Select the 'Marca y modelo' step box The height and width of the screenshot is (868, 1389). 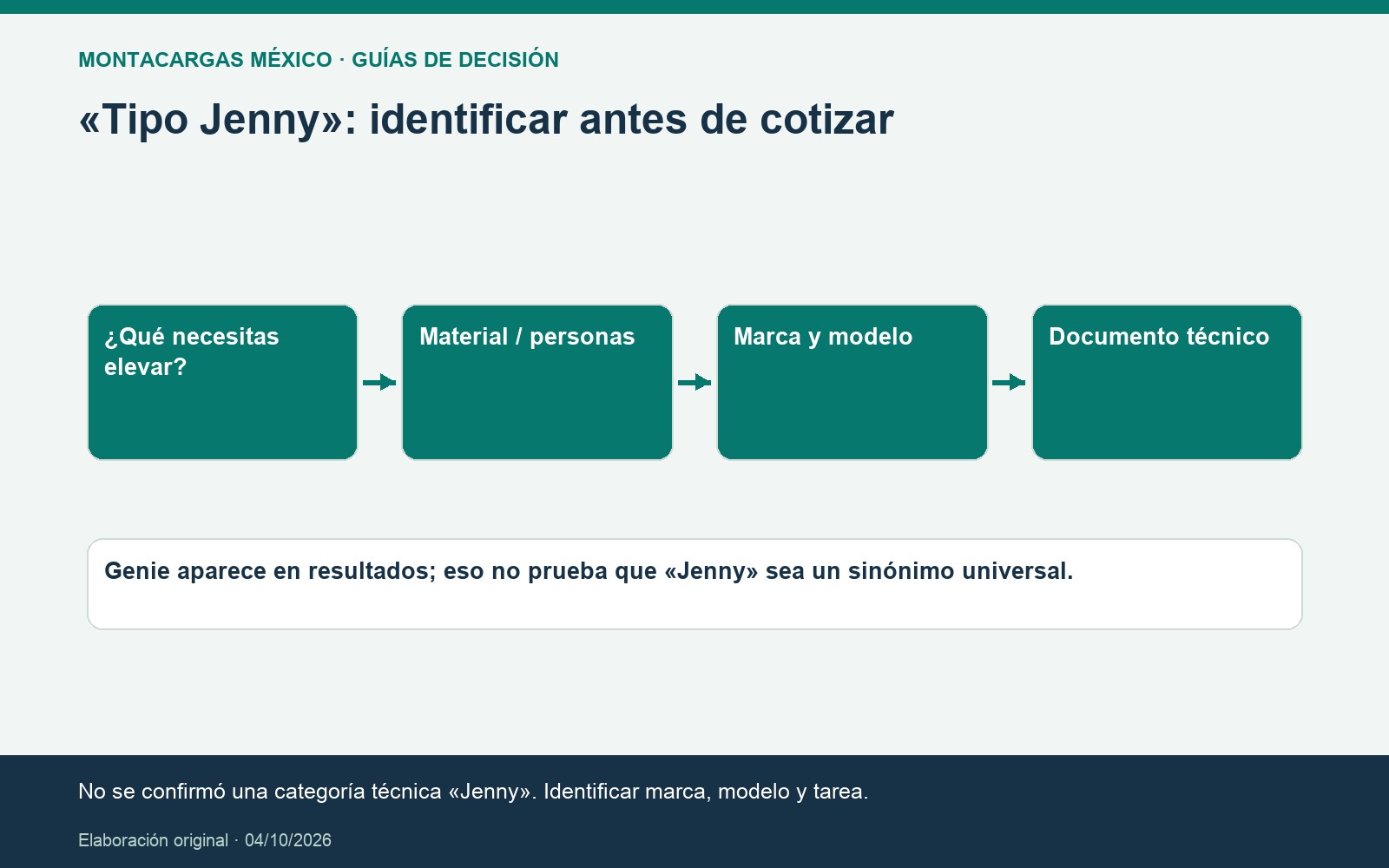point(852,382)
